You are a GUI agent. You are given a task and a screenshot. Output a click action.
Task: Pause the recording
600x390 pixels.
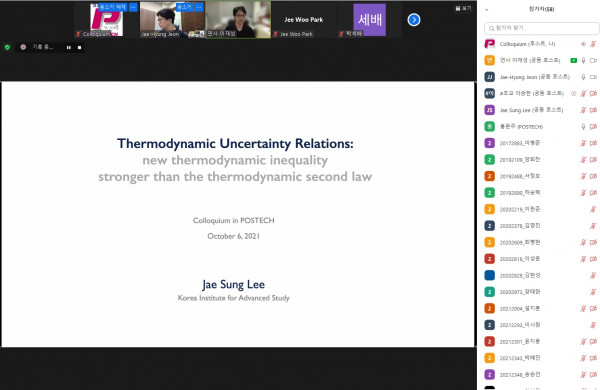tap(69, 47)
